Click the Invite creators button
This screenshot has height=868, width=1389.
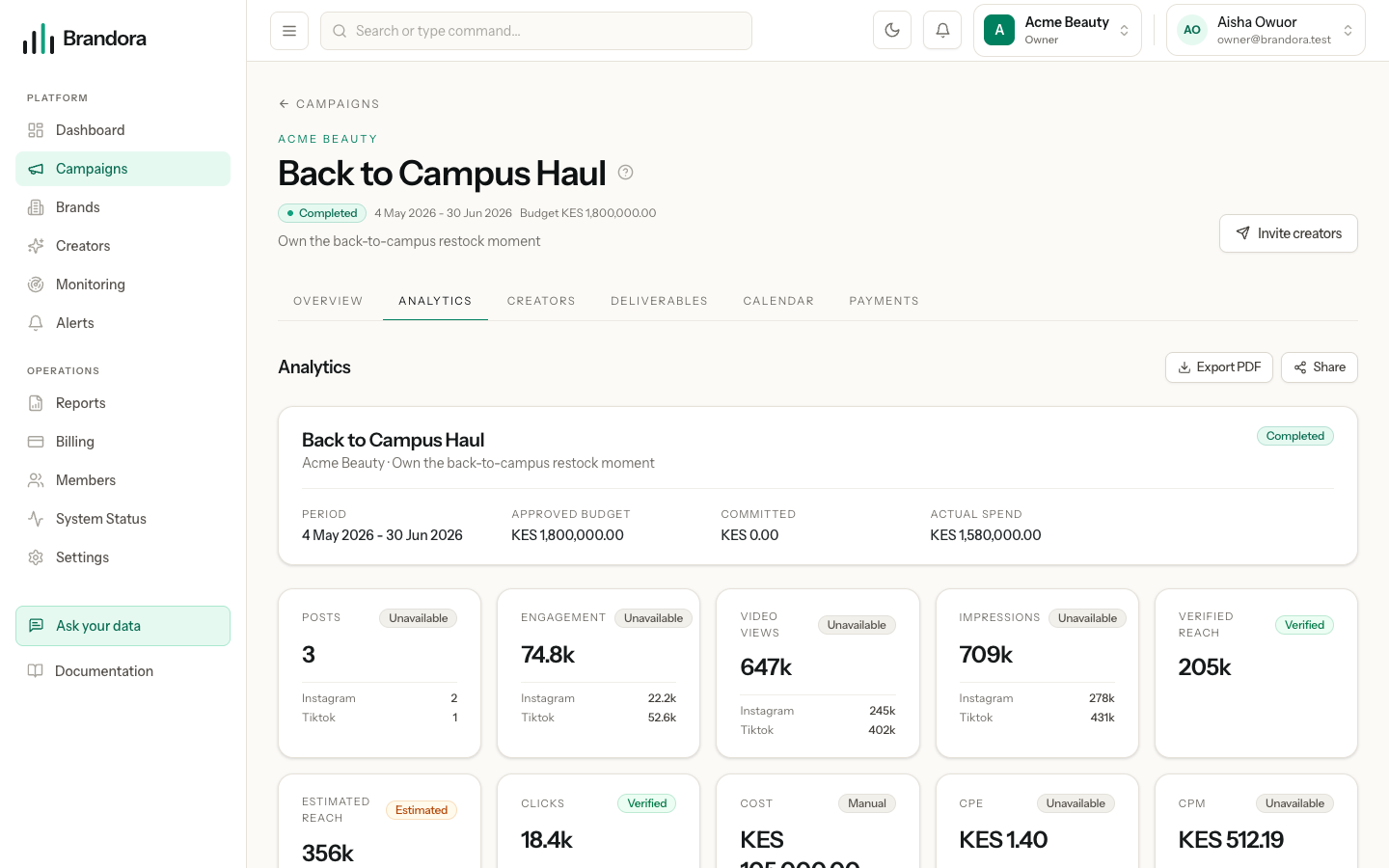(1289, 233)
